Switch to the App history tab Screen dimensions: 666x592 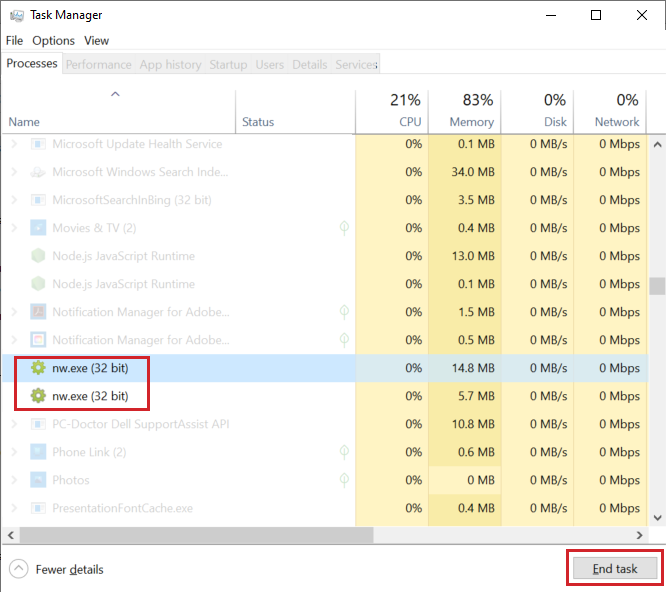(170, 65)
